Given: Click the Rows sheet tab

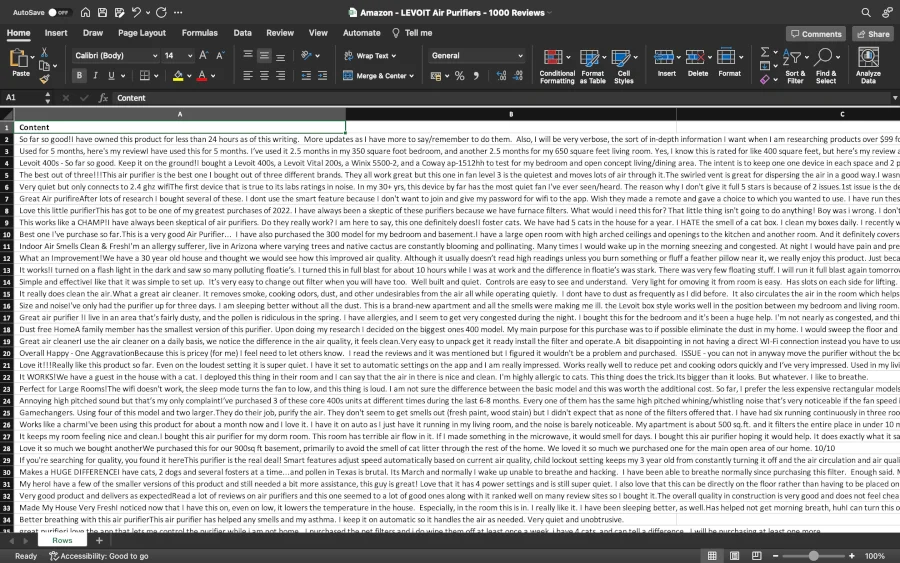Looking at the screenshot, I should point(62,540).
